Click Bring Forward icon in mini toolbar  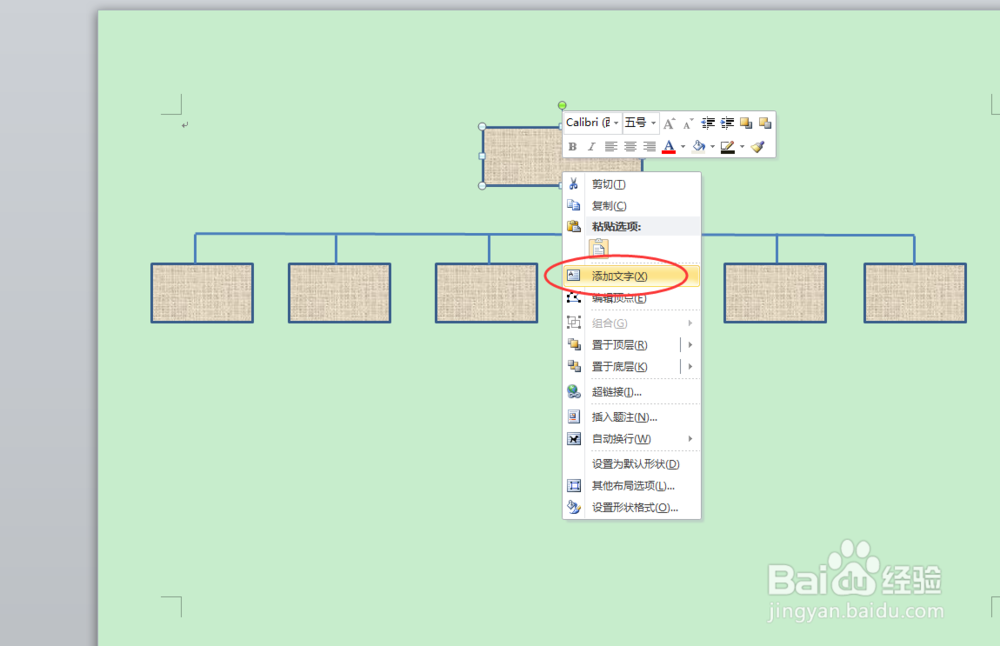[x=746, y=123]
